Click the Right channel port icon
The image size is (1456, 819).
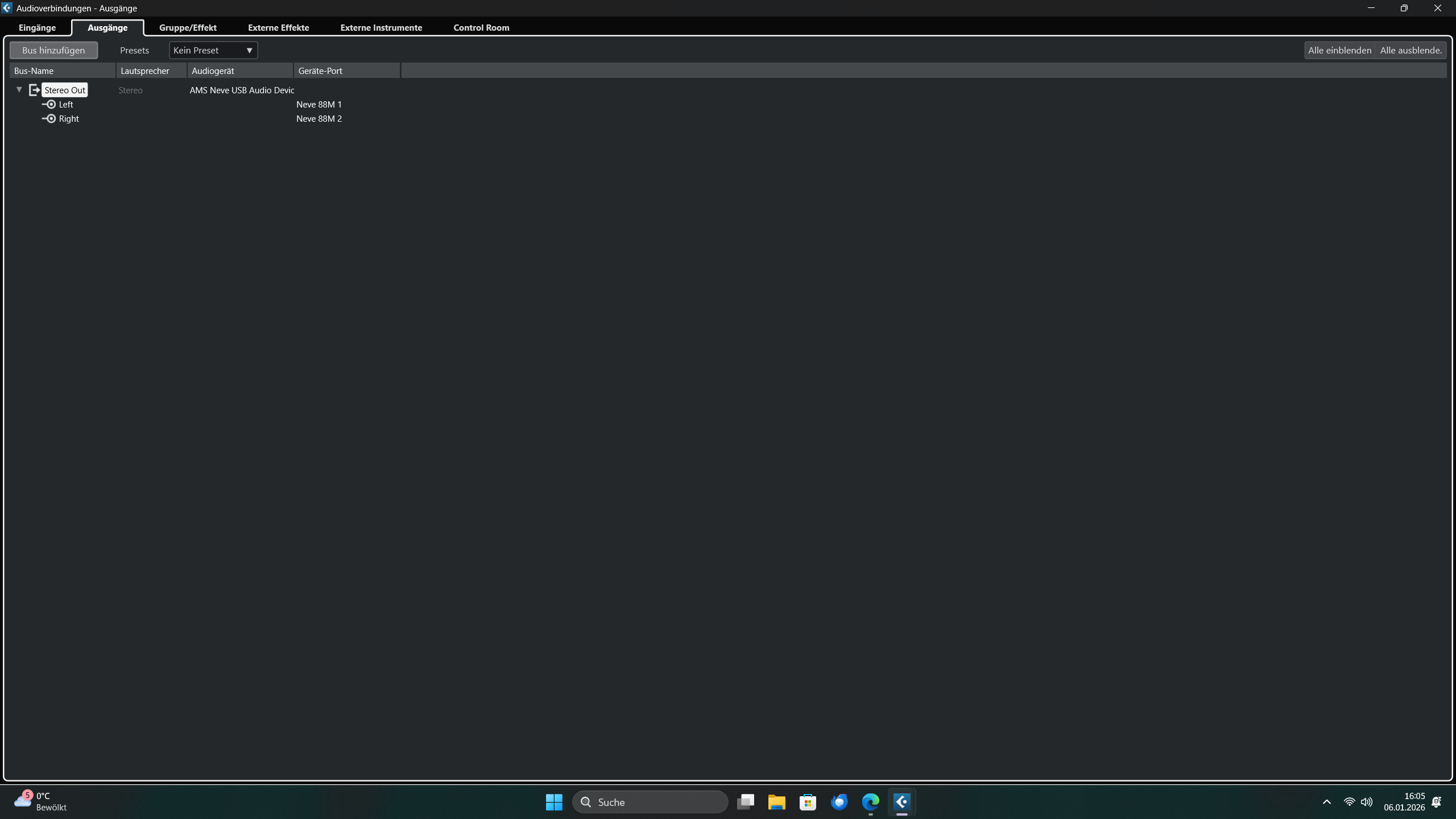(x=50, y=118)
